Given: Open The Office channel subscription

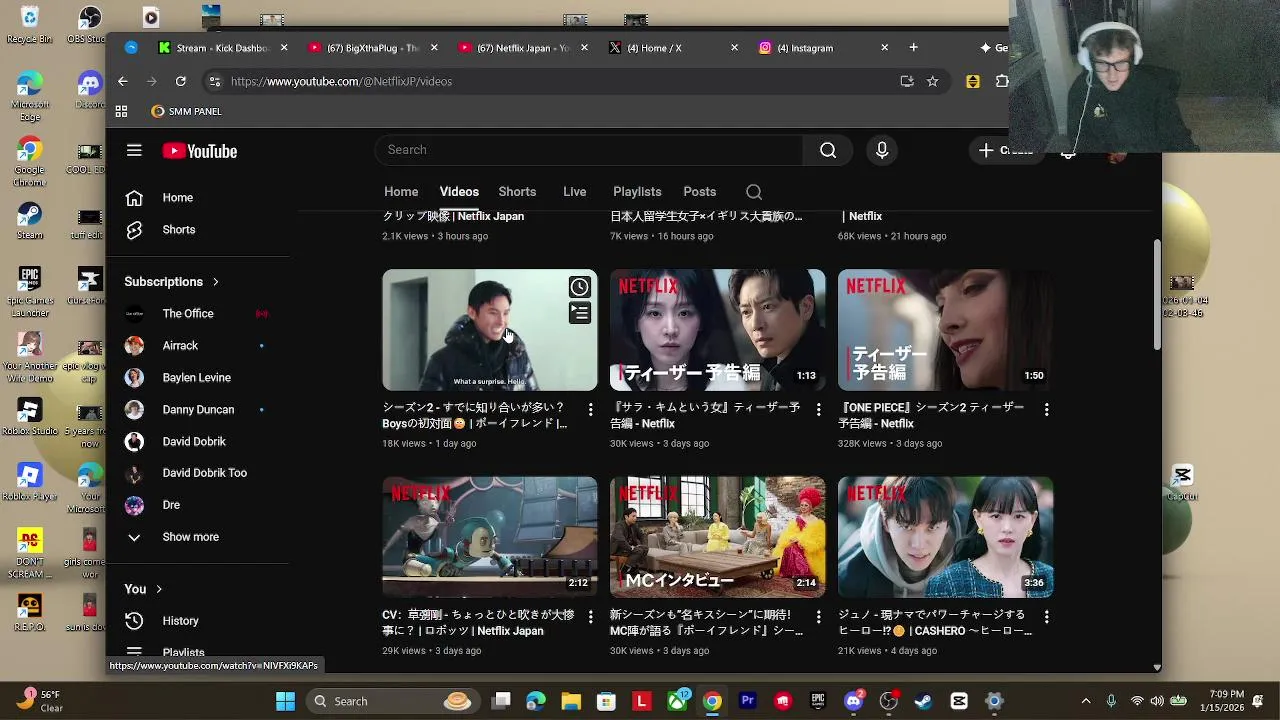Looking at the screenshot, I should click(x=188, y=314).
